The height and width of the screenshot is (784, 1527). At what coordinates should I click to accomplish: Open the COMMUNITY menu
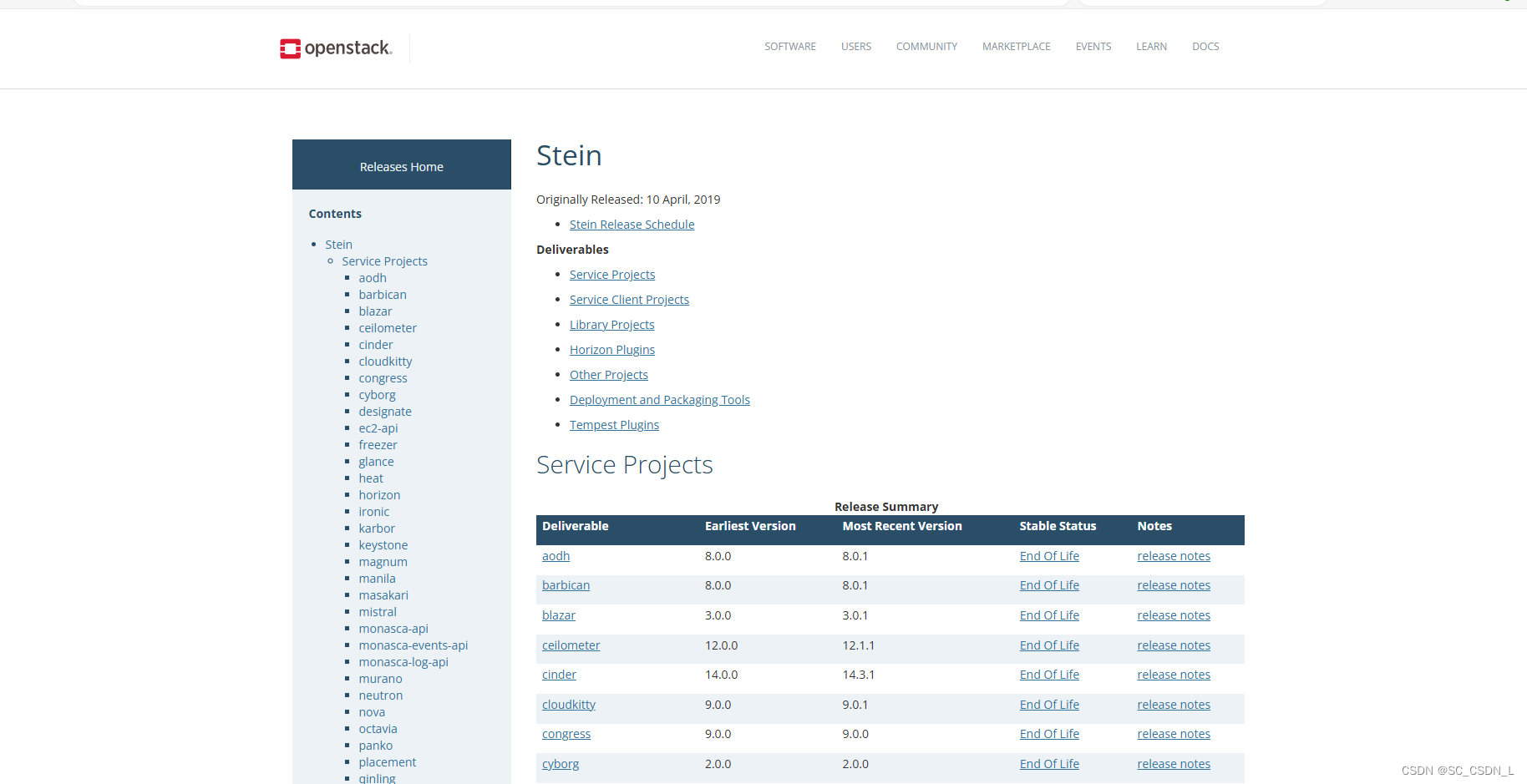pos(926,47)
